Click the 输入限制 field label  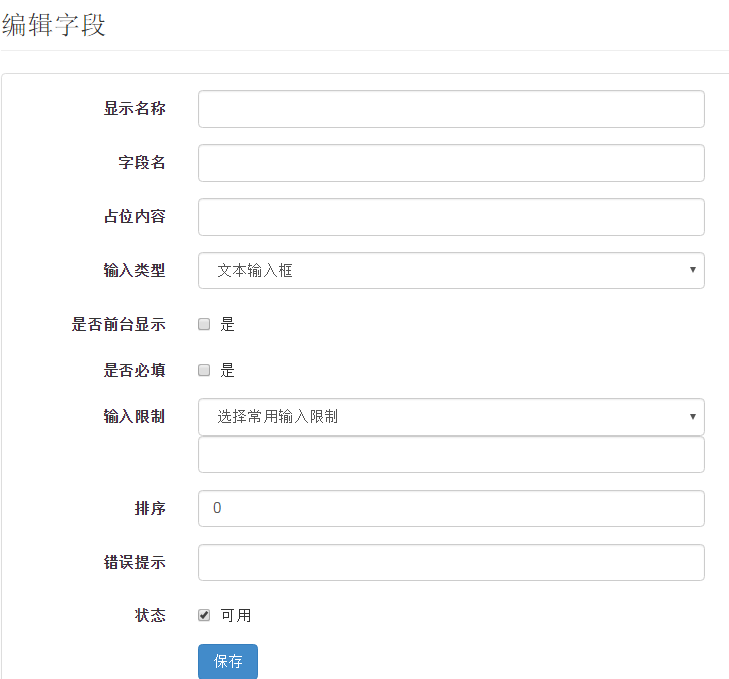pos(134,416)
